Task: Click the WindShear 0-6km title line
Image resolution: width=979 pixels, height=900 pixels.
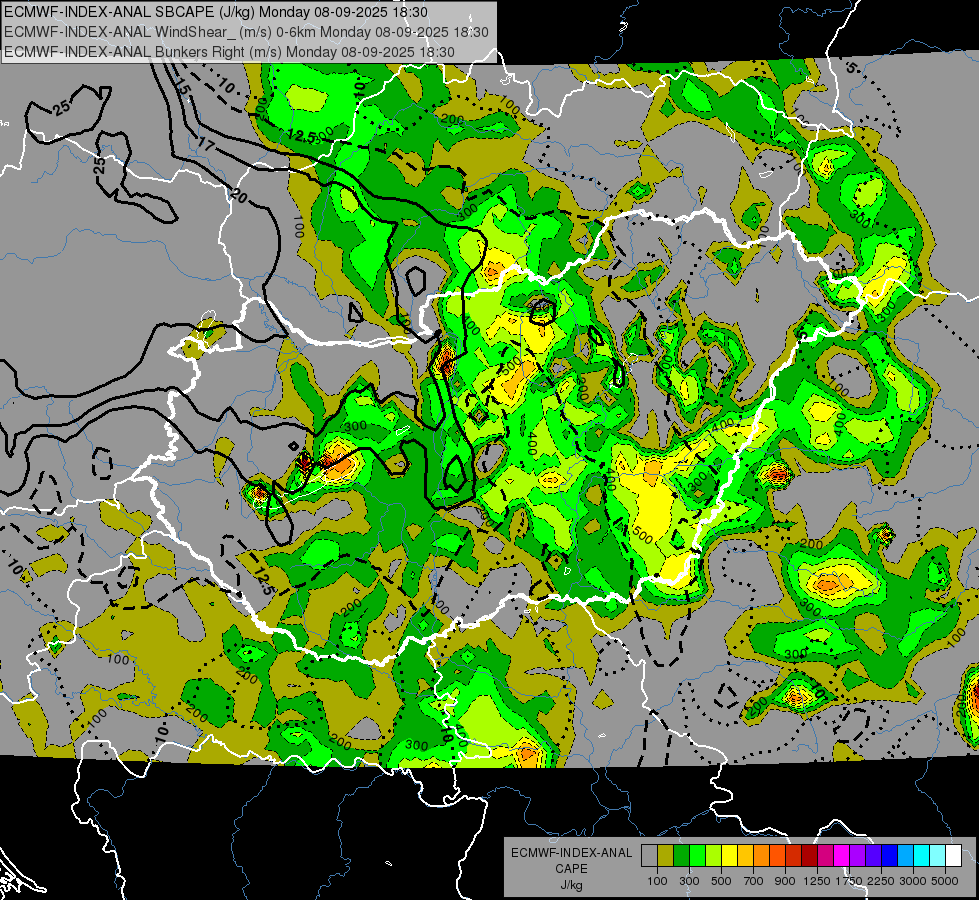Action: [x=246, y=32]
